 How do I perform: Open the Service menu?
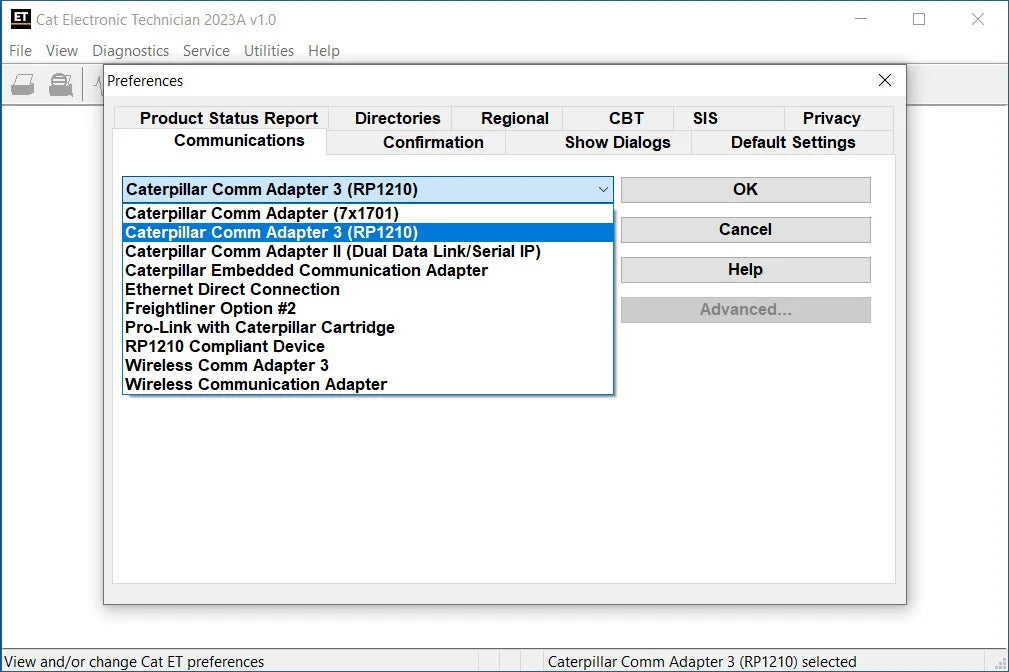(x=206, y=51)
